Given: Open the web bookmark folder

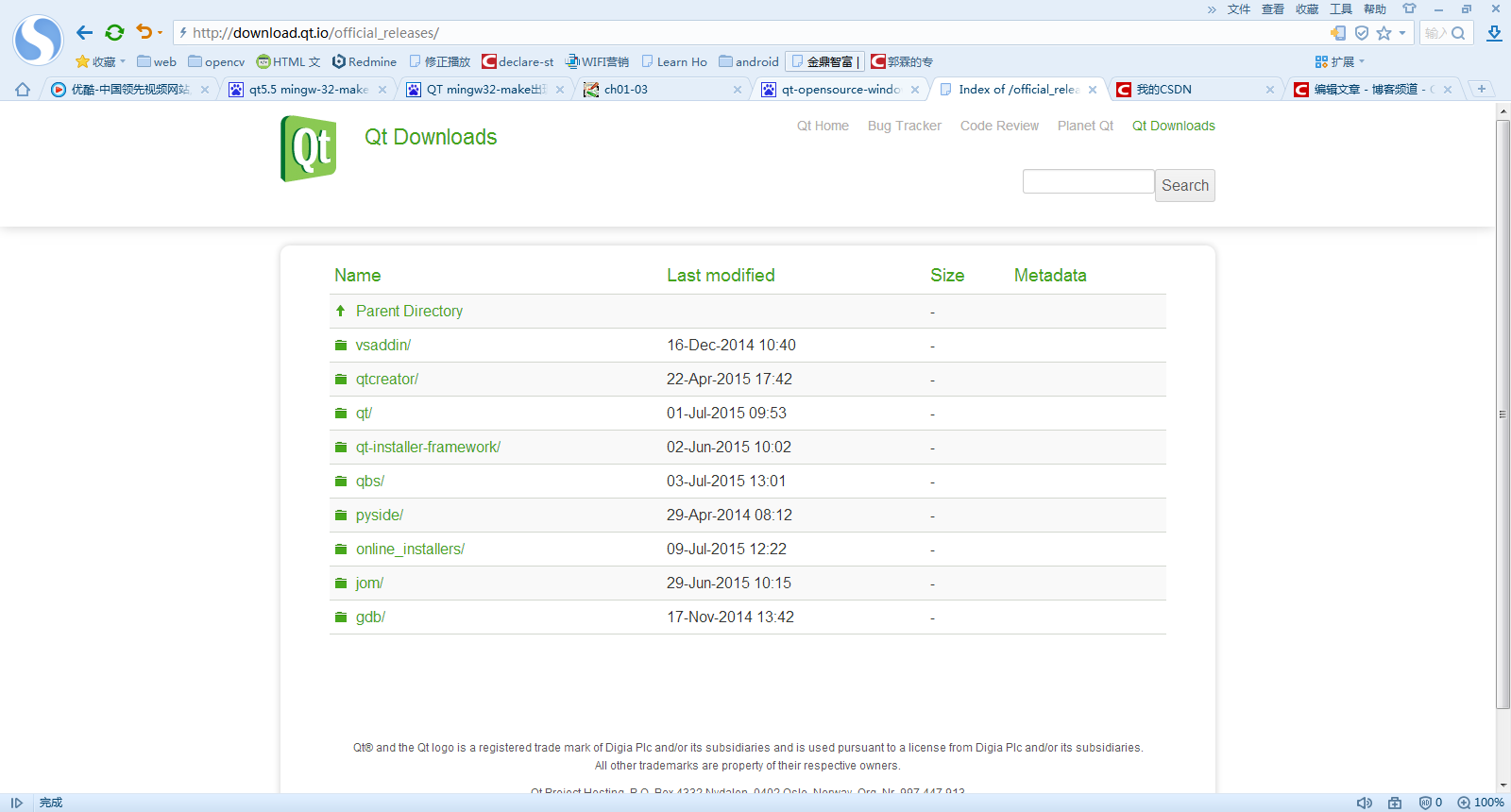Looking at the screenshot, I should [x=157, y=61].
